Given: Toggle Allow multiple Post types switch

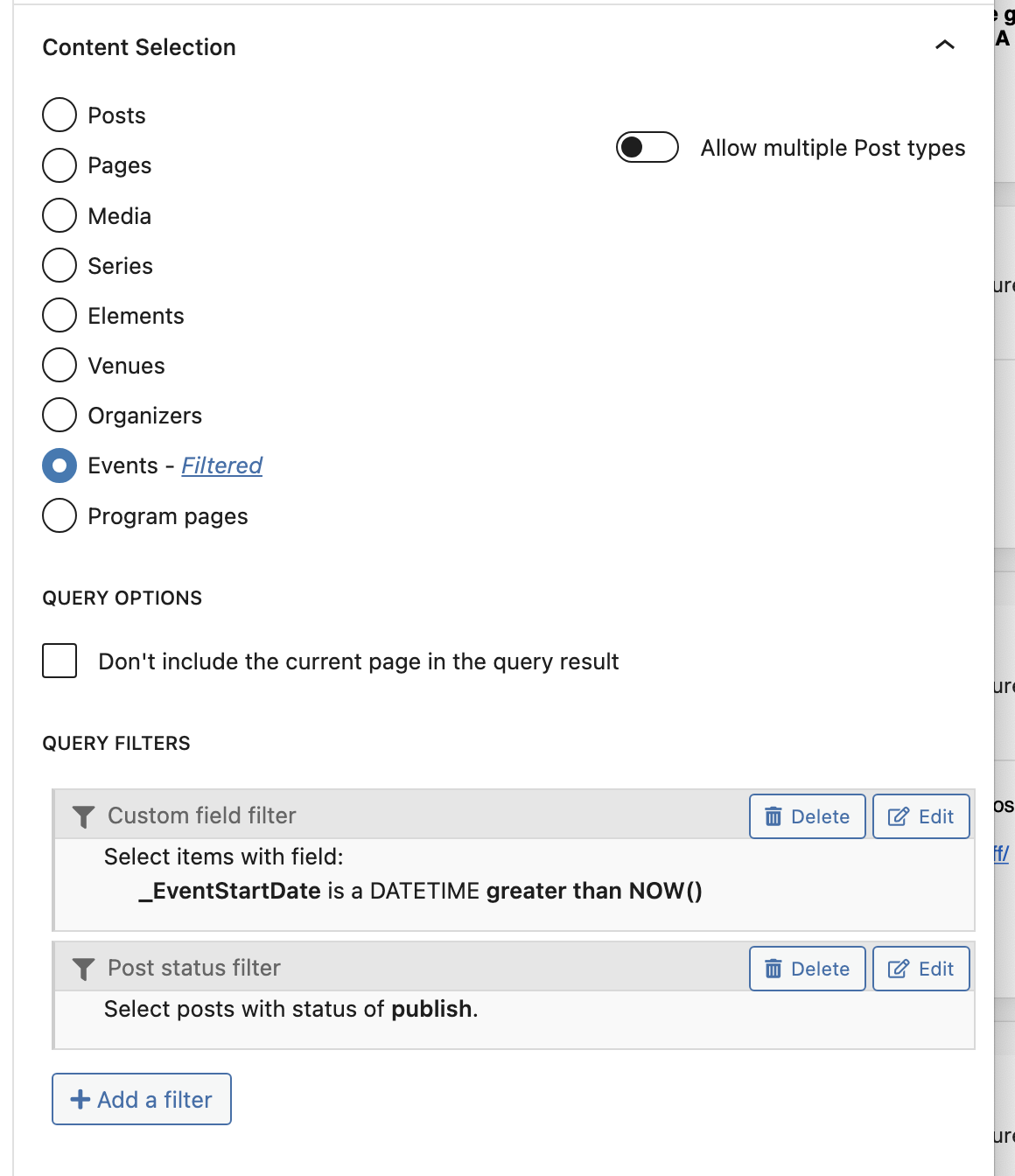Looking at the screenshot, I should coord(647,147).
